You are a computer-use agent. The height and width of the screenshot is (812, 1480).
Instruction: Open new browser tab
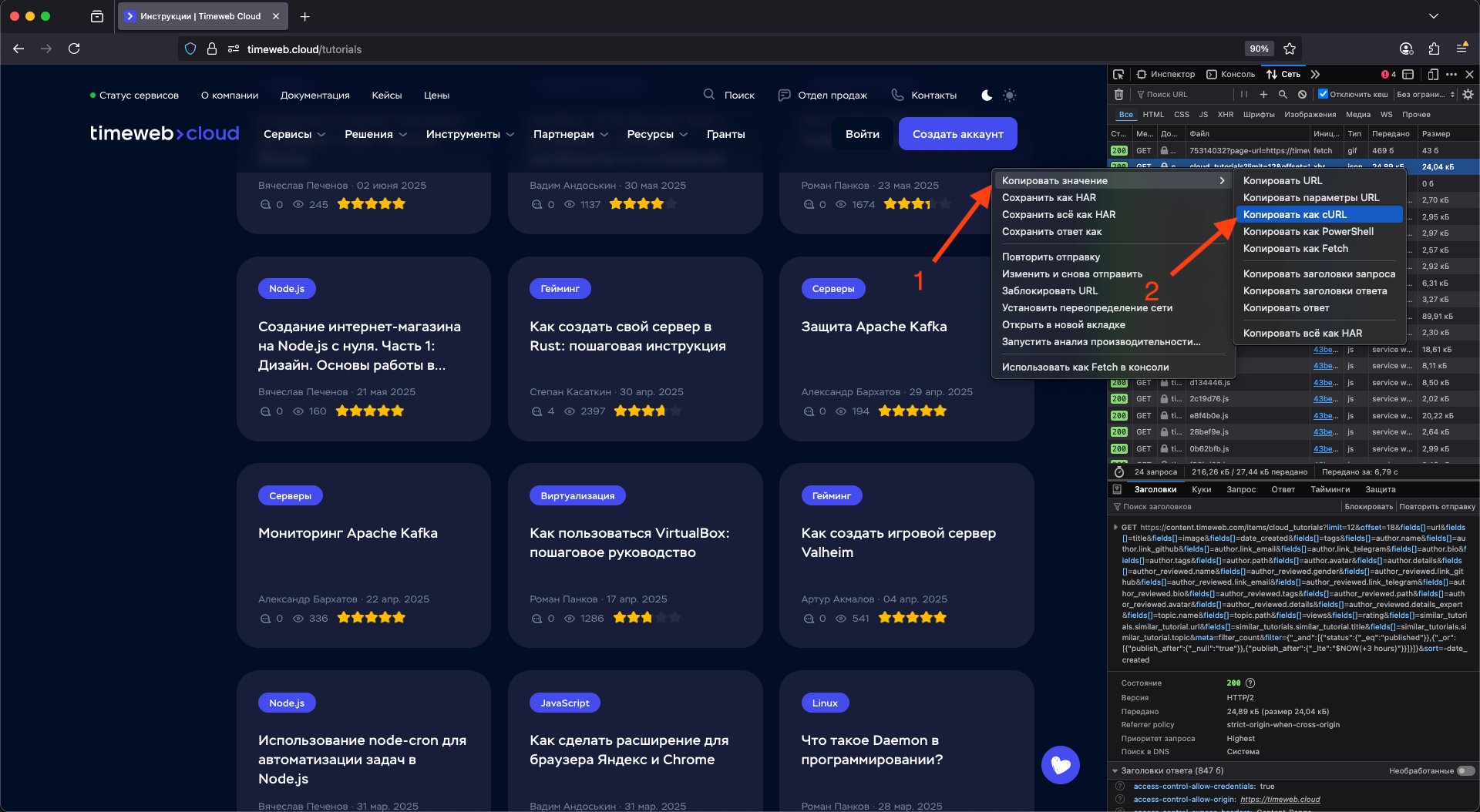[304, 16]
